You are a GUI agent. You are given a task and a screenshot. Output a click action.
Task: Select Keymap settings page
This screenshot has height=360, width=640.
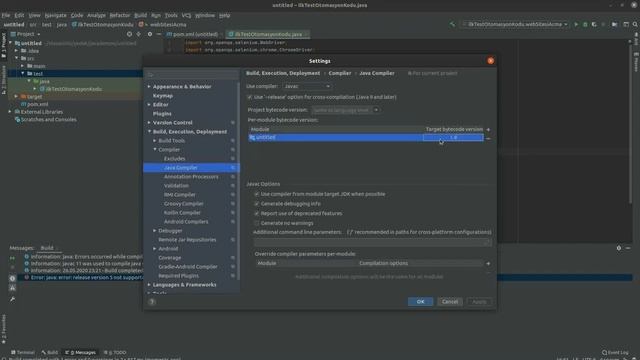[163, 96]
